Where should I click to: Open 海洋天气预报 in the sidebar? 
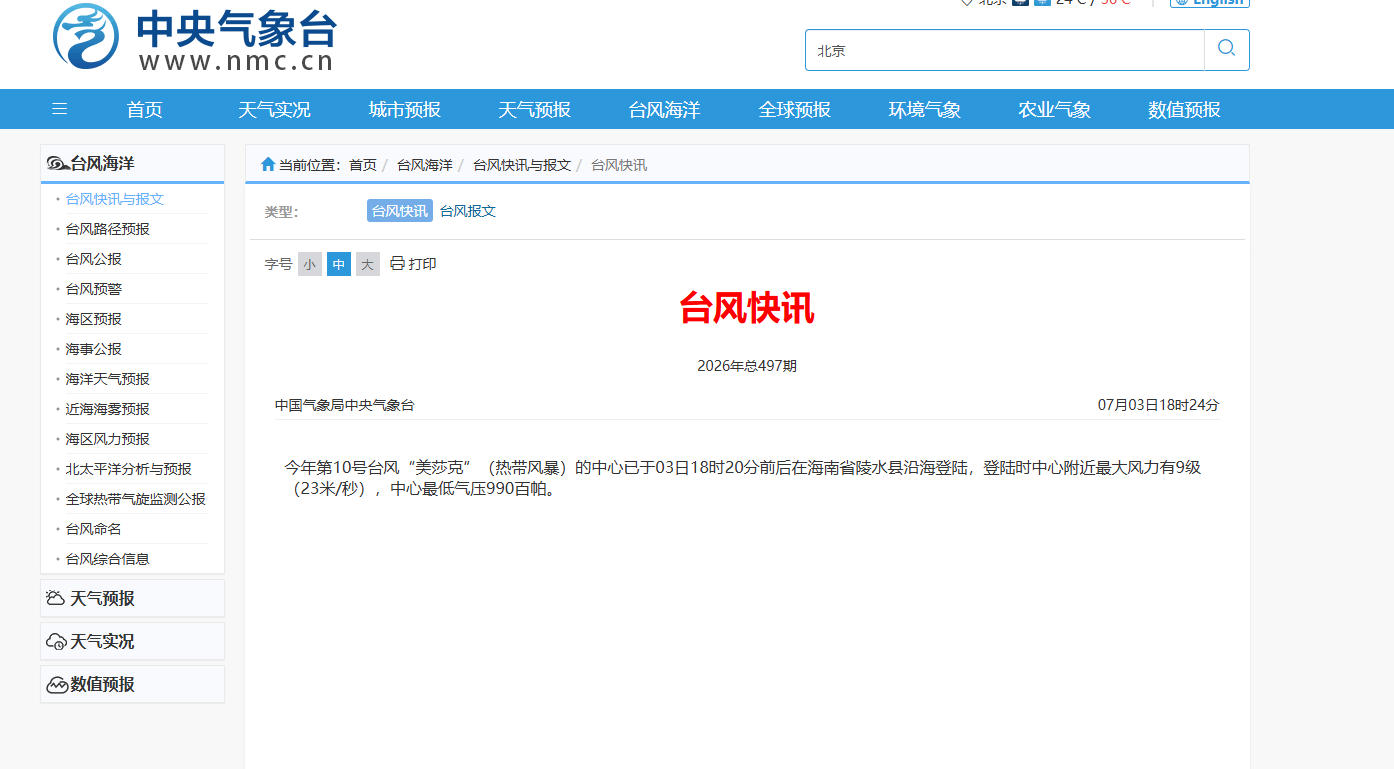(x=108, y=379)
